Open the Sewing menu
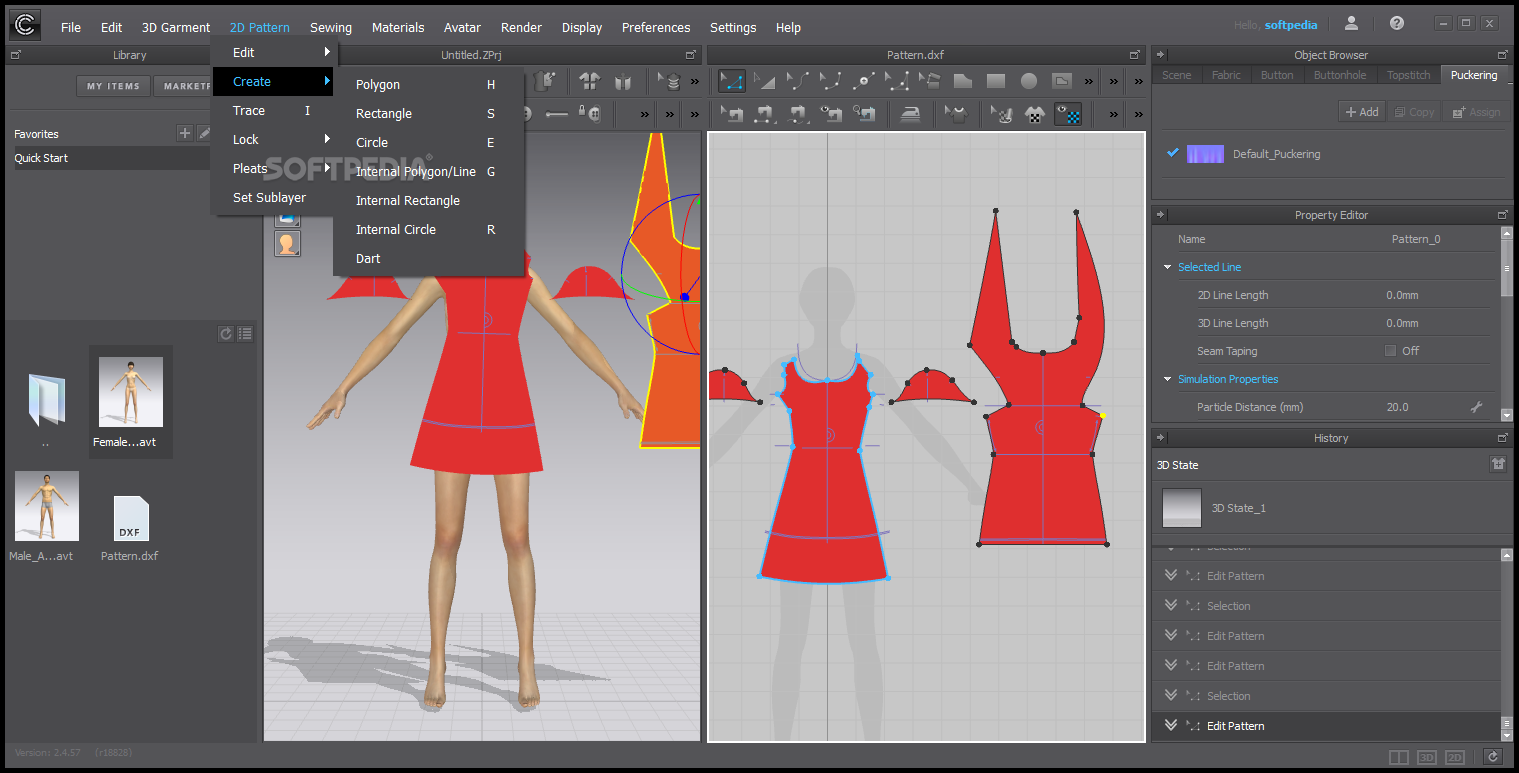The width and height of the screenshot is (1519, 773). 331,27
